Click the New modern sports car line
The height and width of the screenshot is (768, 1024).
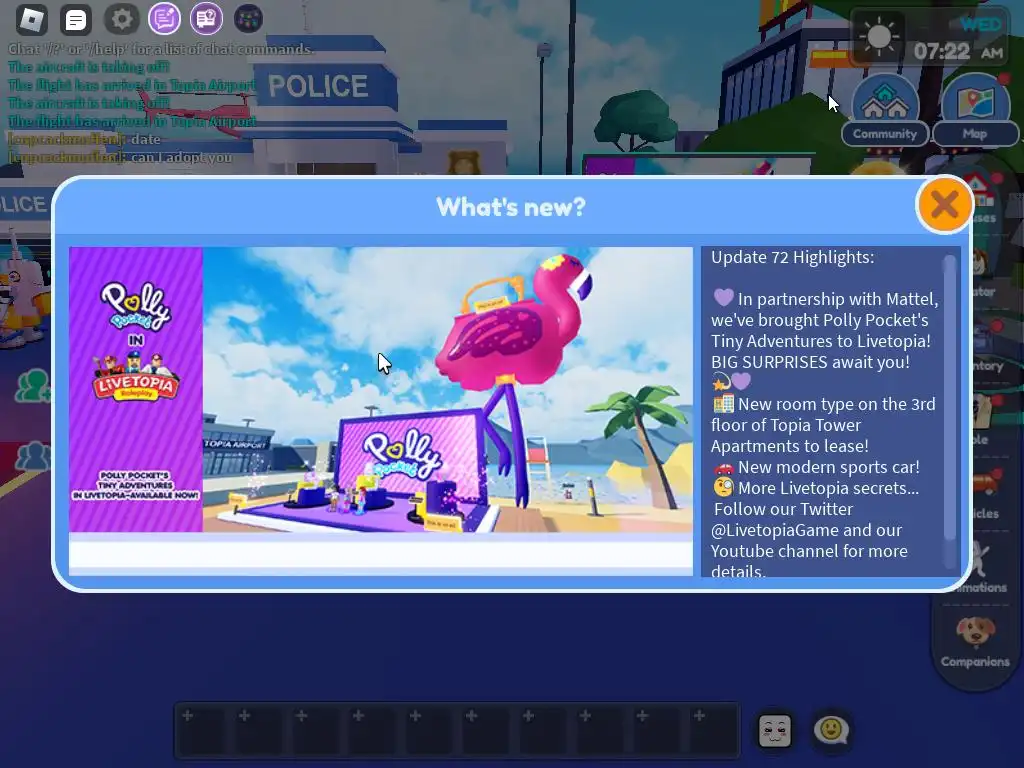(x=816, y=468)
